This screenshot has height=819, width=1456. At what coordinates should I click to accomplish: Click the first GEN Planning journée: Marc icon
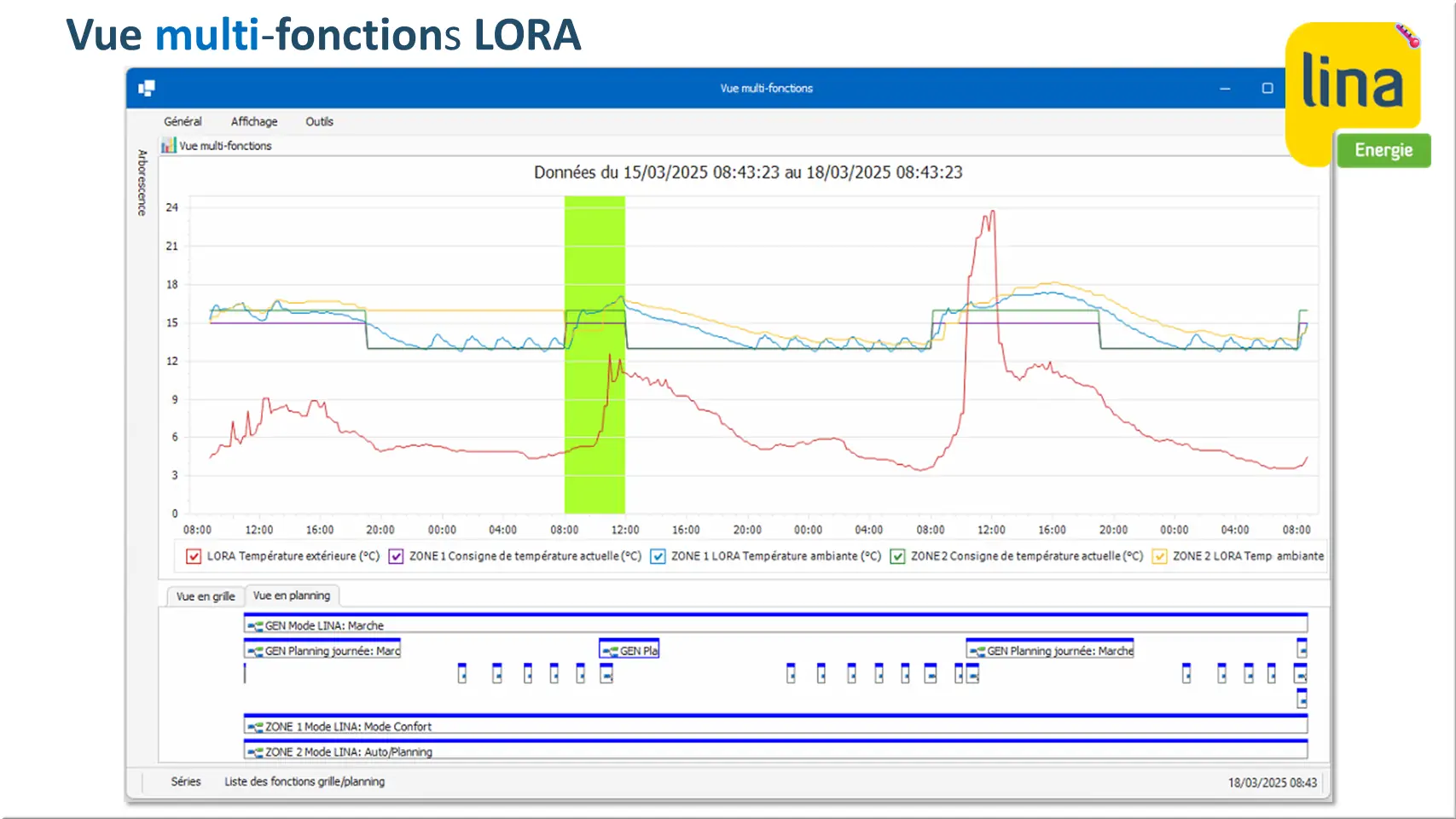coord(254,651)
